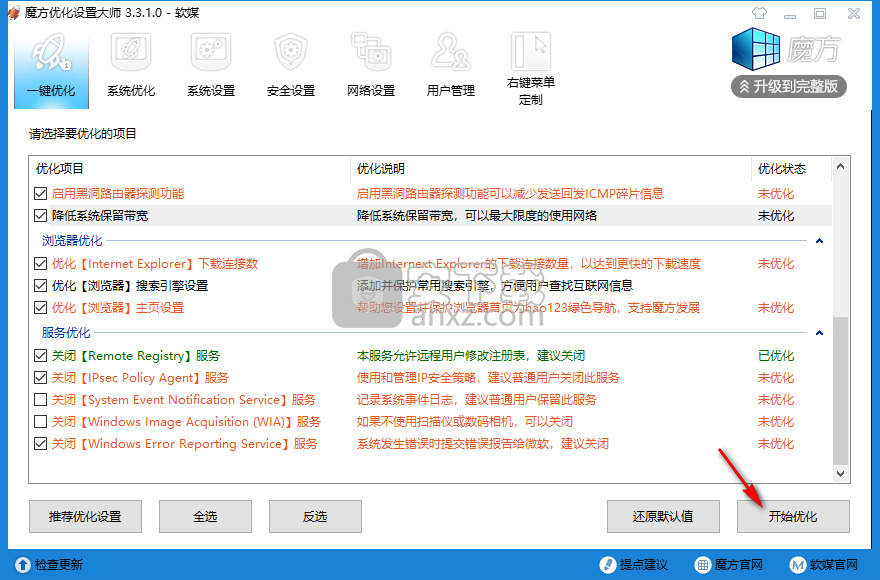Click the 还原默认值 button
The width and height of the screenshot is (880, 580).
(x=663, y=517)
